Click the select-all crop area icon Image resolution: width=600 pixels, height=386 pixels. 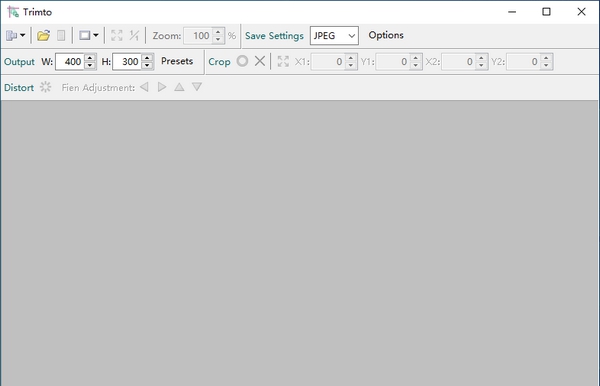283,61
